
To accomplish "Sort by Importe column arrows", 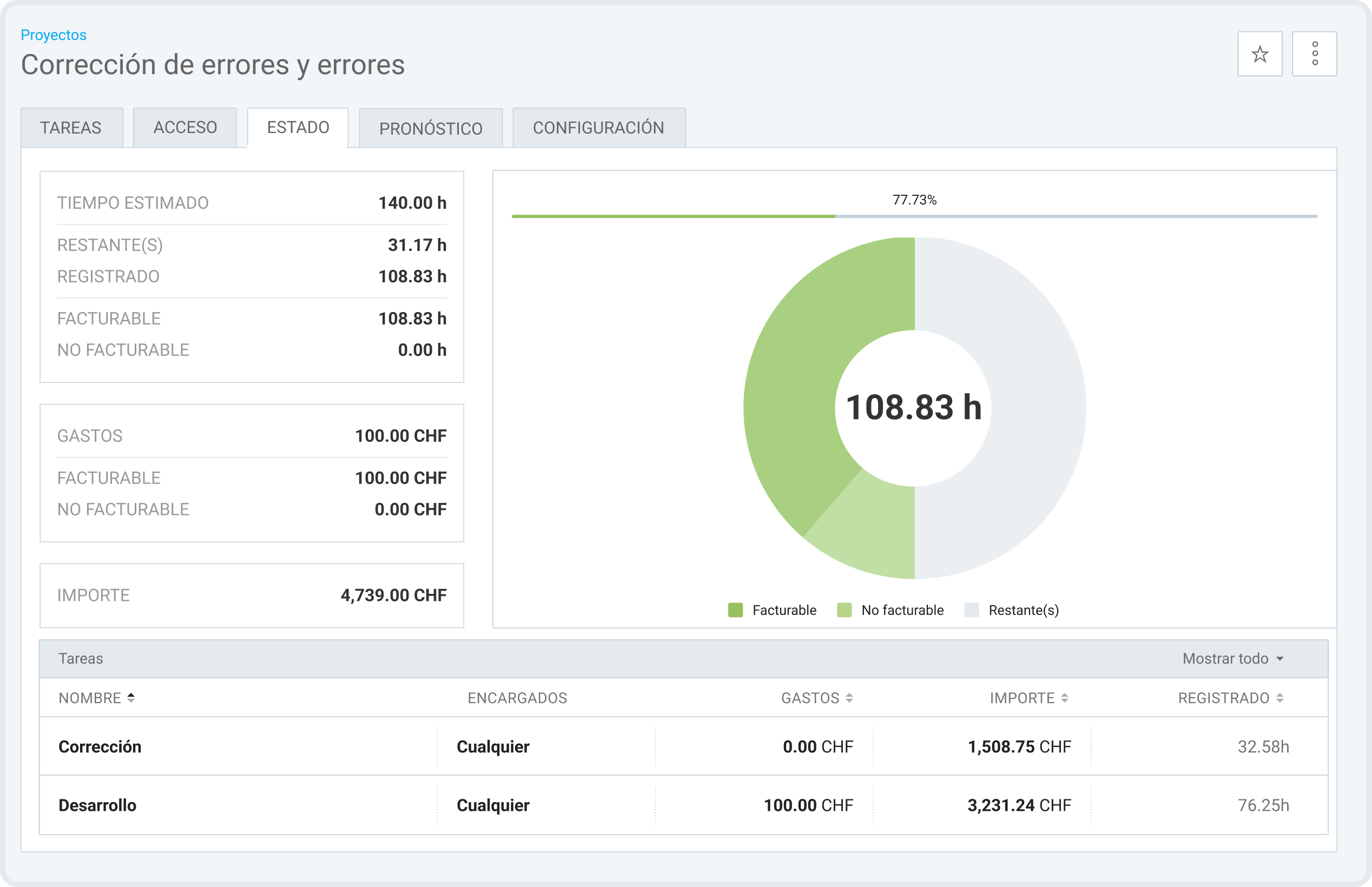I will point(1064,698).
